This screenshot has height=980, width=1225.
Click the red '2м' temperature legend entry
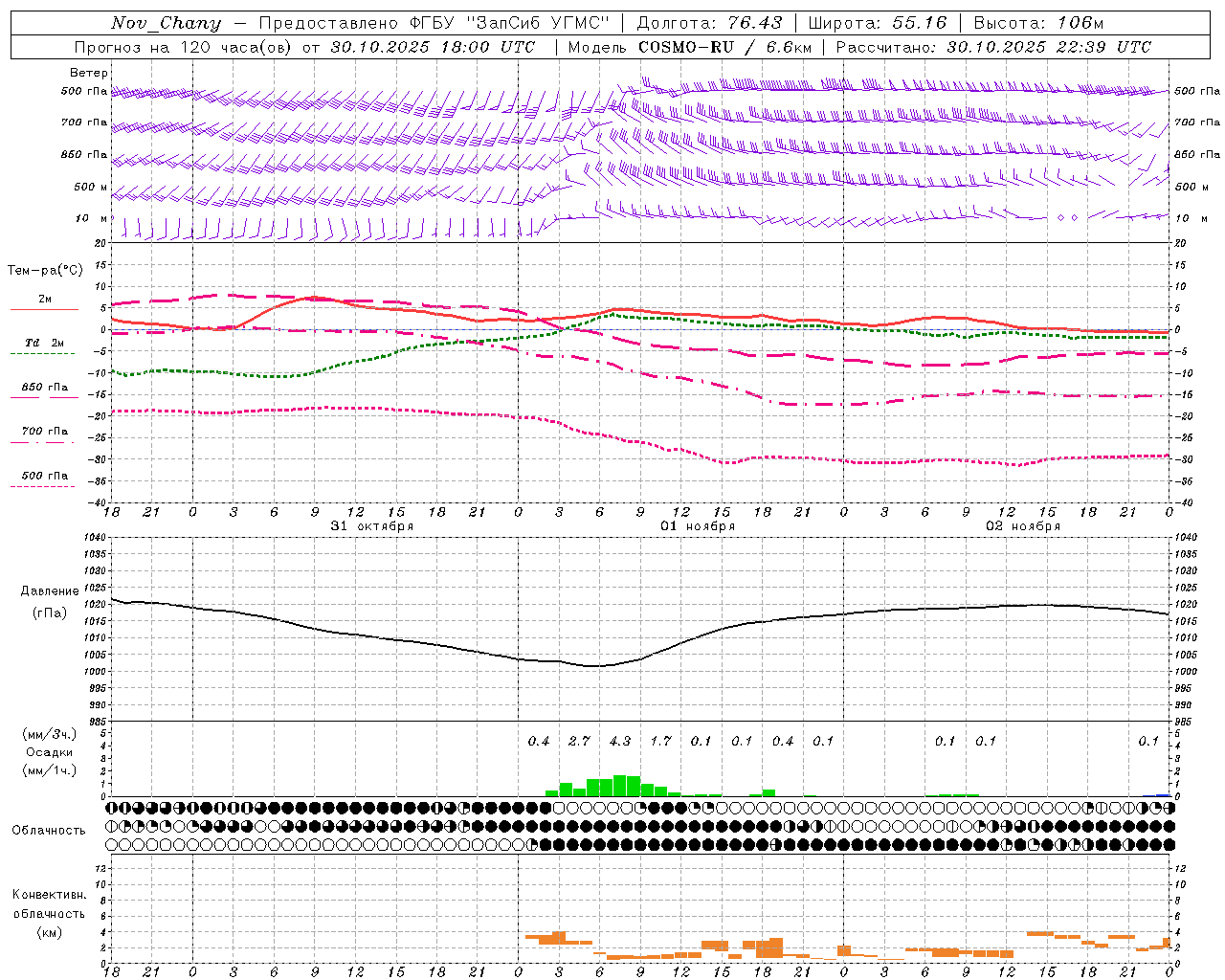[x=45, y=300]
